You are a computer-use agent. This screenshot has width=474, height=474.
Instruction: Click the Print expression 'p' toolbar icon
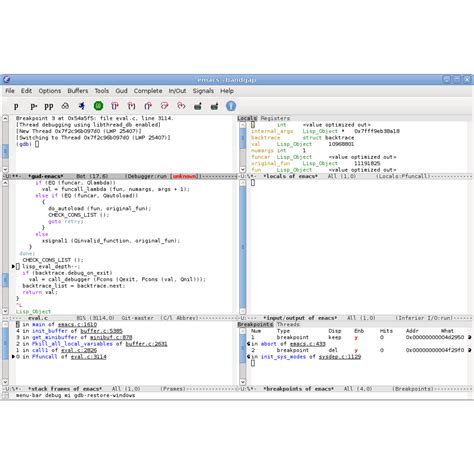point(16,106)
